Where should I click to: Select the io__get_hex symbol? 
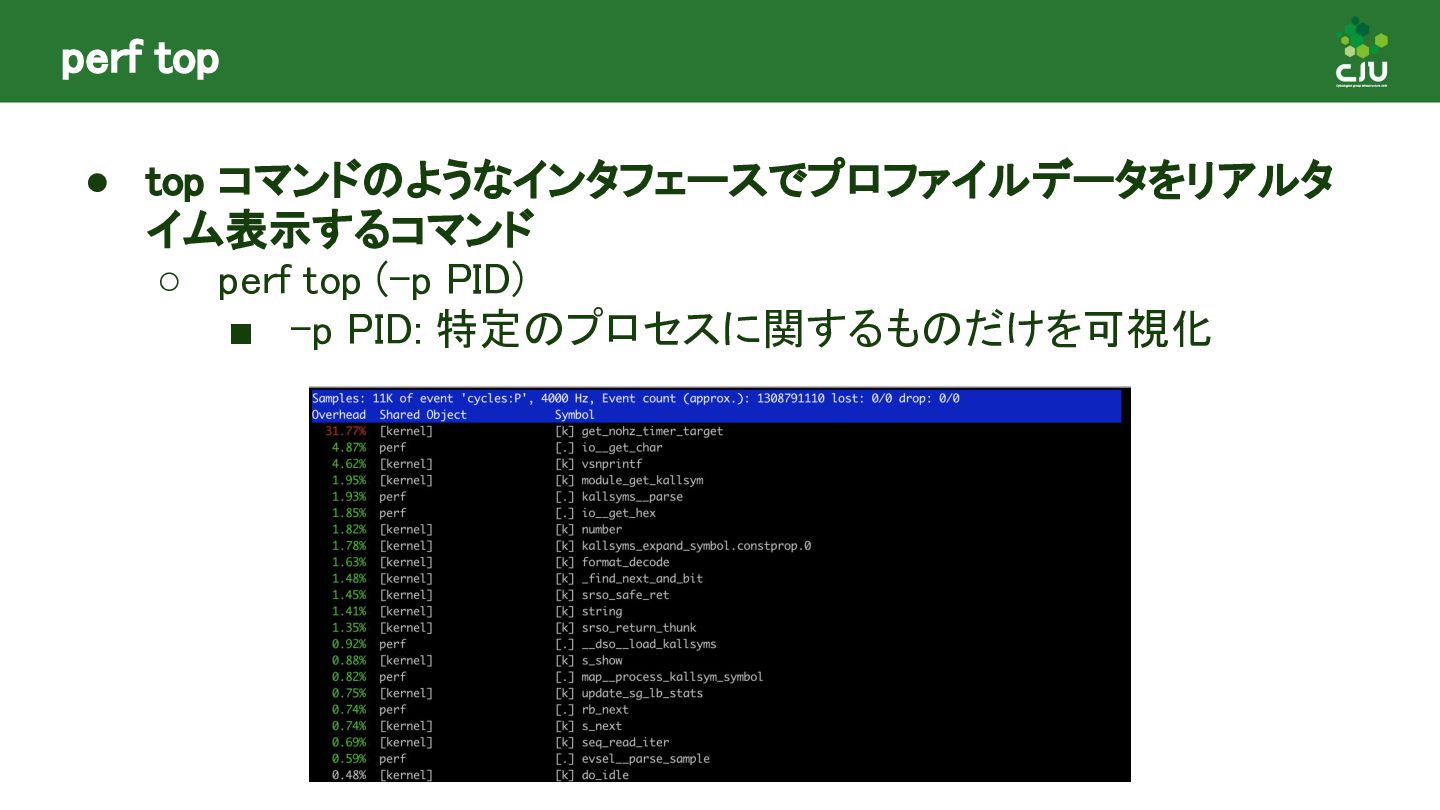(x=618, y=513)
